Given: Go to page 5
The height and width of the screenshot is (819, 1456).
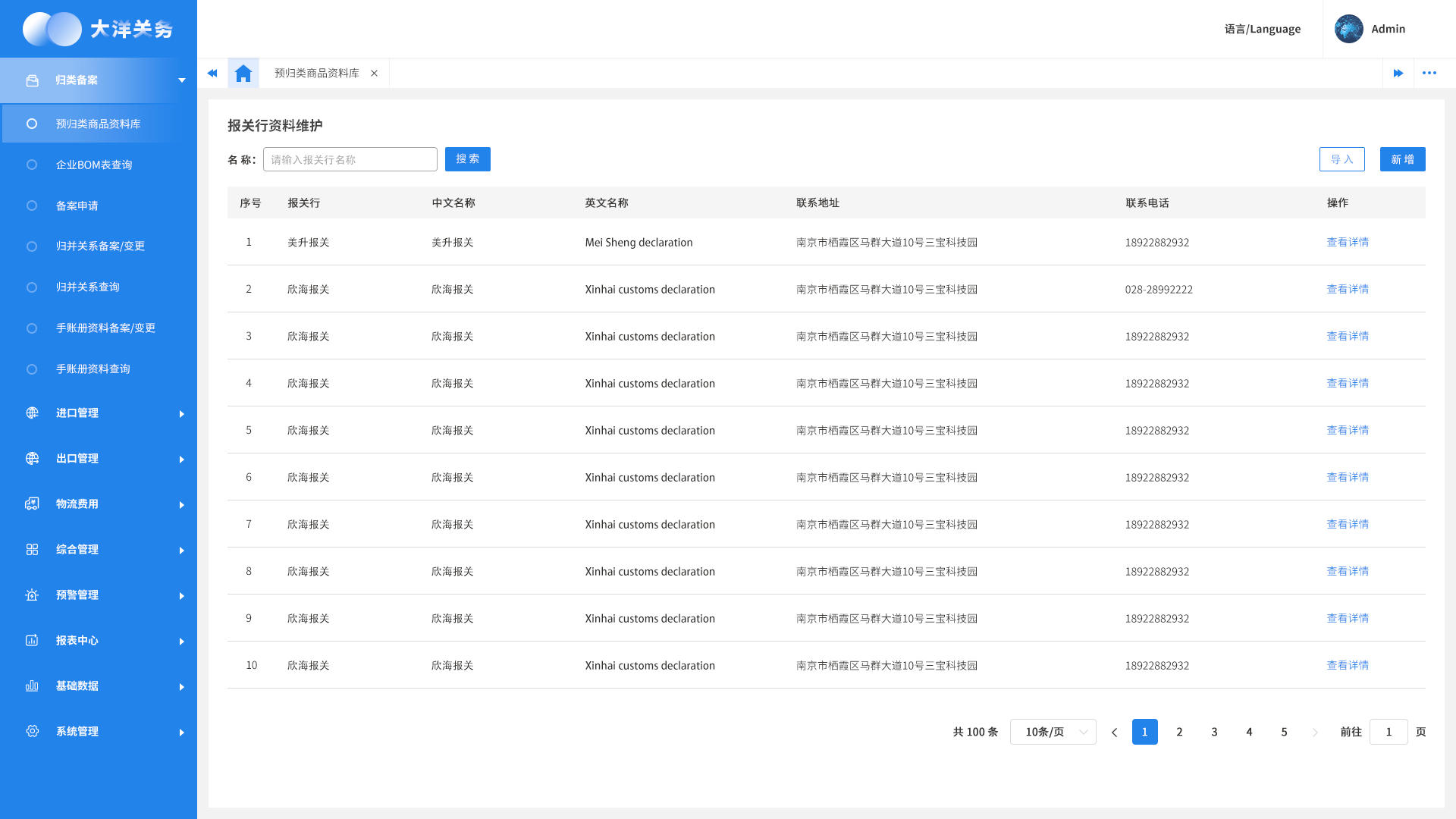Looking at the screenshot, I should [x=1284, y=732].
